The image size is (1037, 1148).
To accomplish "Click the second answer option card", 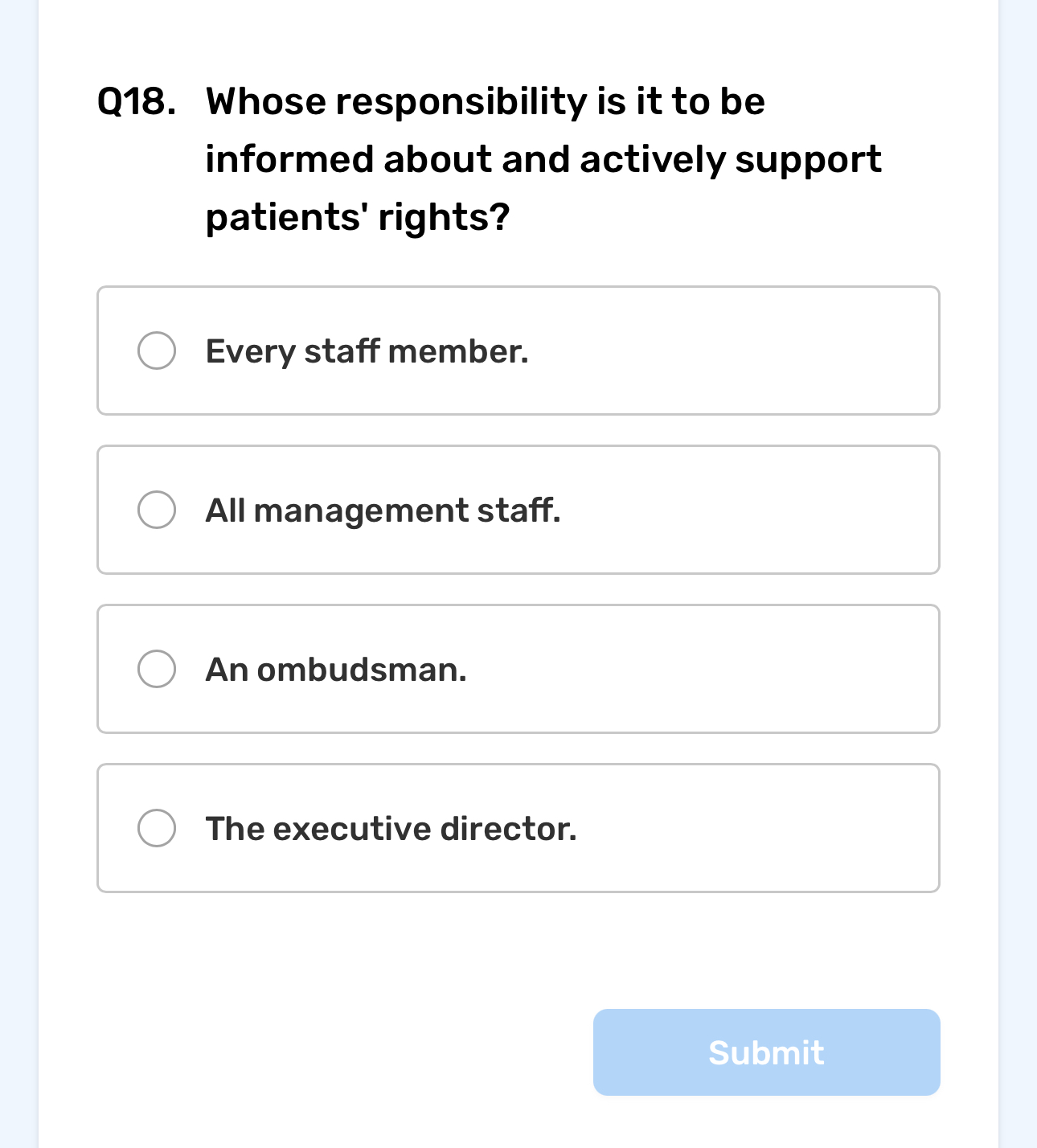I will [518, 509].
